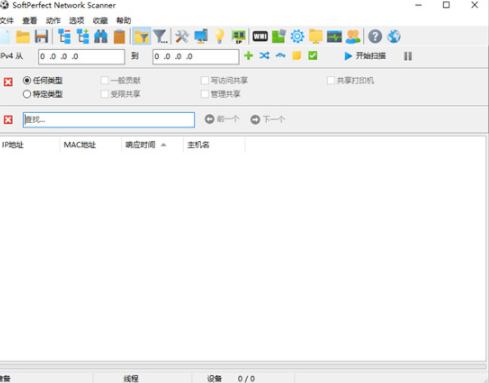
Task: Click the save floppy disk icon
Action: coord(42,37)
